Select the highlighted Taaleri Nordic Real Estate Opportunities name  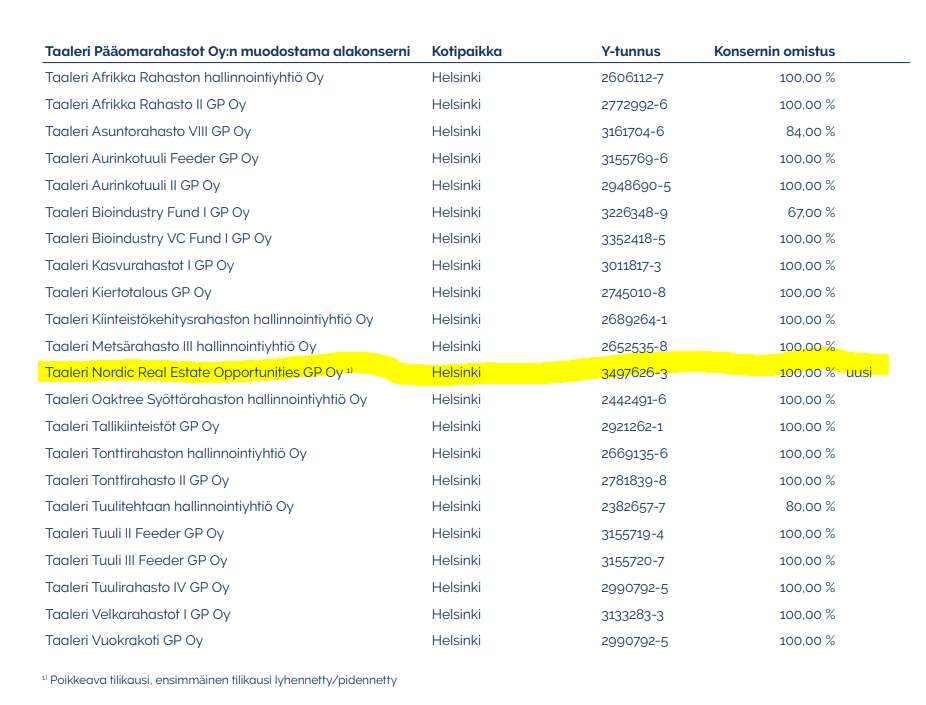coord(194,372)
